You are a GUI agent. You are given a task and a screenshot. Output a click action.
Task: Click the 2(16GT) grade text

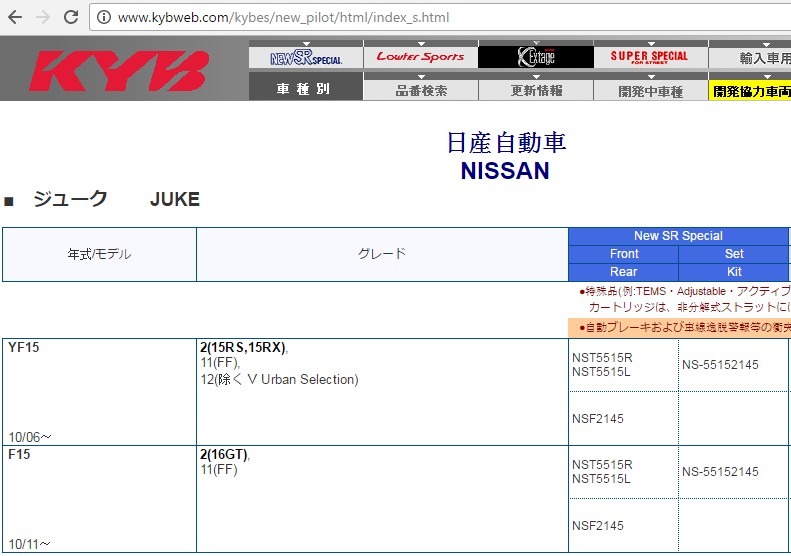(x=224, y=455)
